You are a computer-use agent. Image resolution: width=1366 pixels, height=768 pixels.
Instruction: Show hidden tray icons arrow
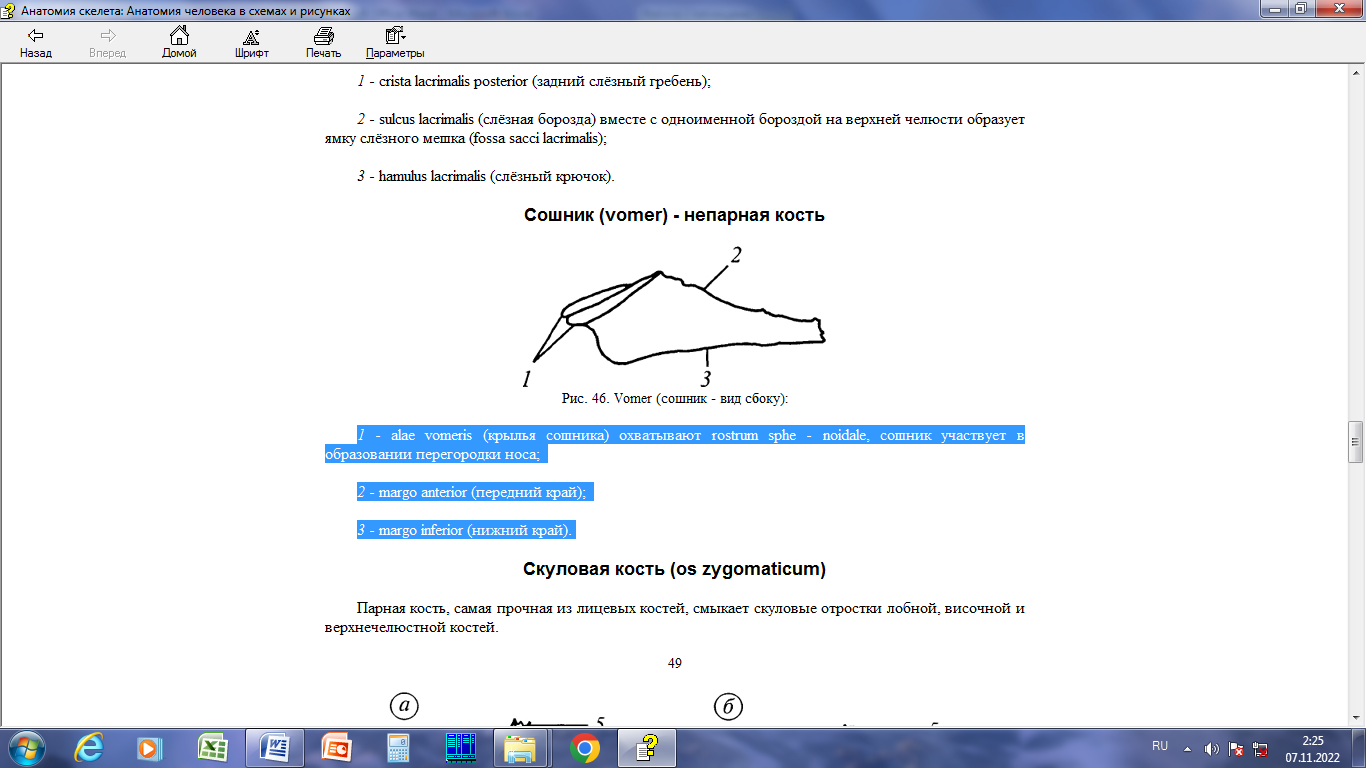pyautogui.click(x=1188, y=748)
